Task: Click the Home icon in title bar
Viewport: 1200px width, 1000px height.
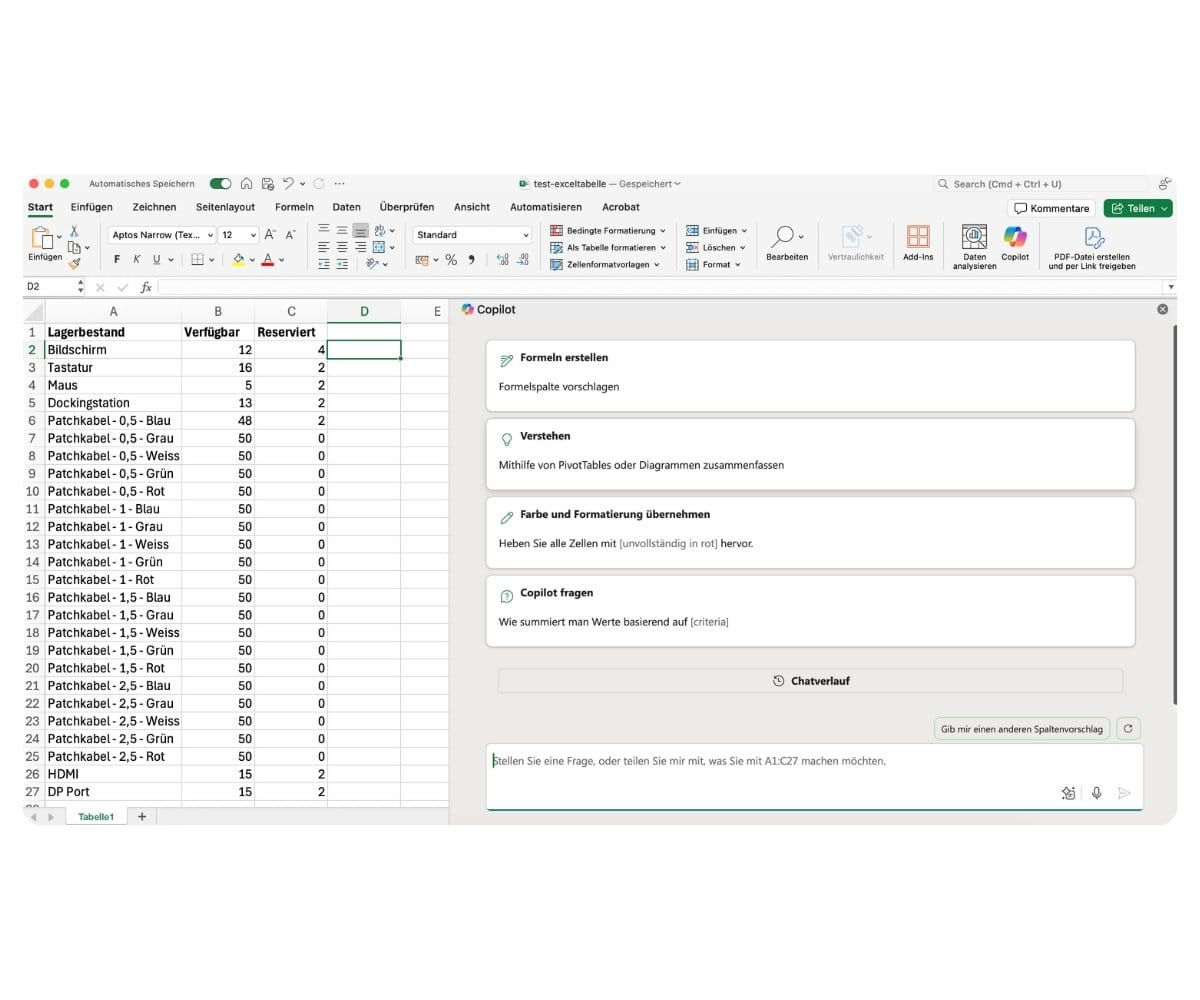Action: (x=246, y=184)
